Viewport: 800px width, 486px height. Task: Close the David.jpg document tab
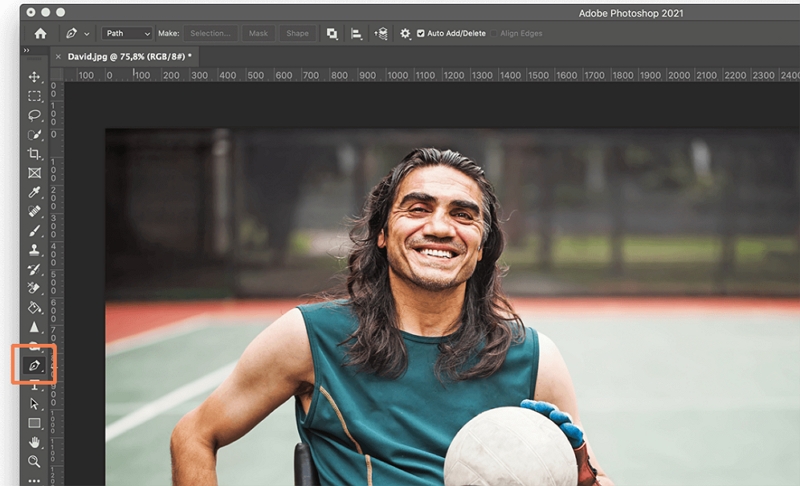(x=57, y=57)
